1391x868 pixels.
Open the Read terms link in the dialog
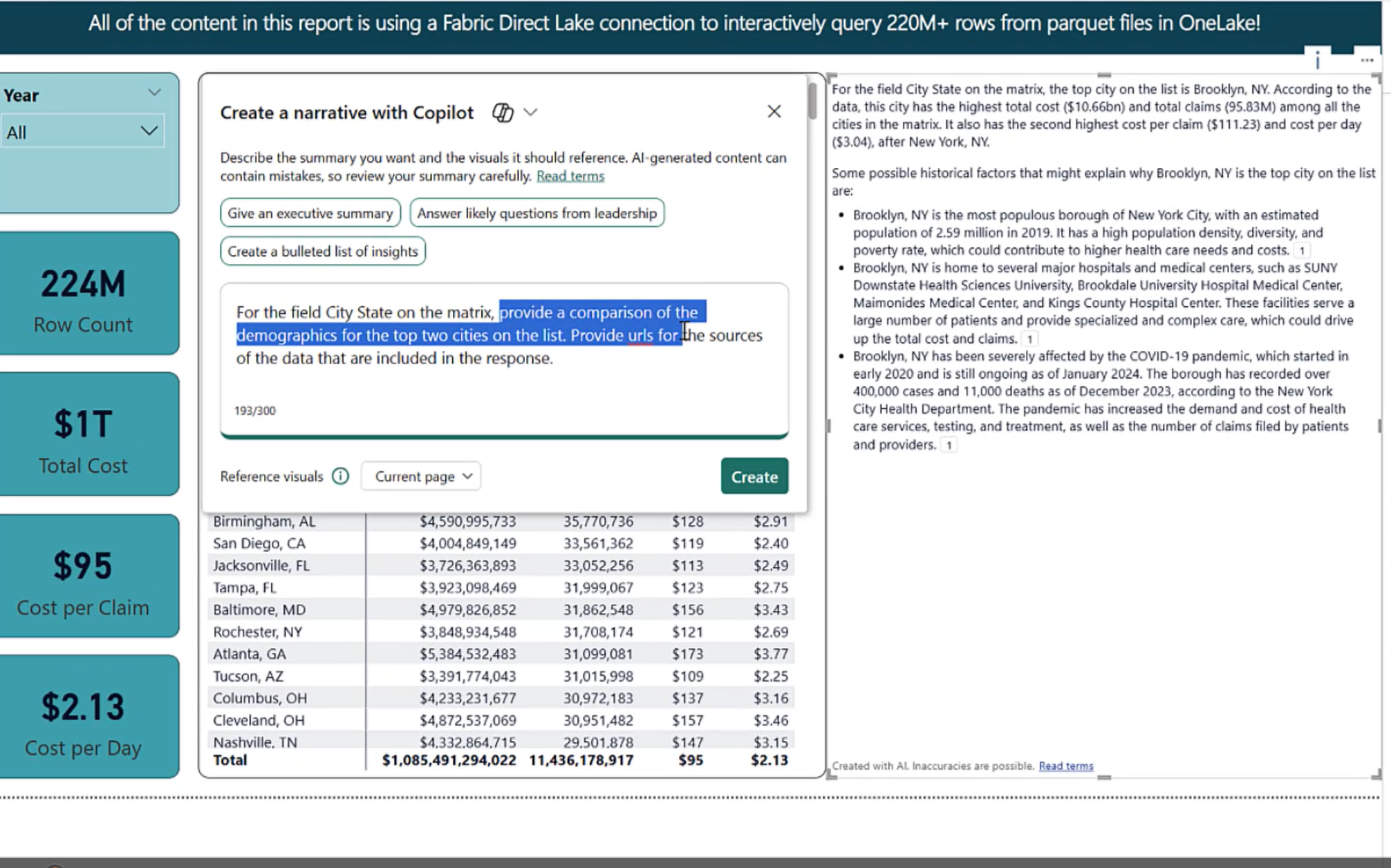(570, 176)
